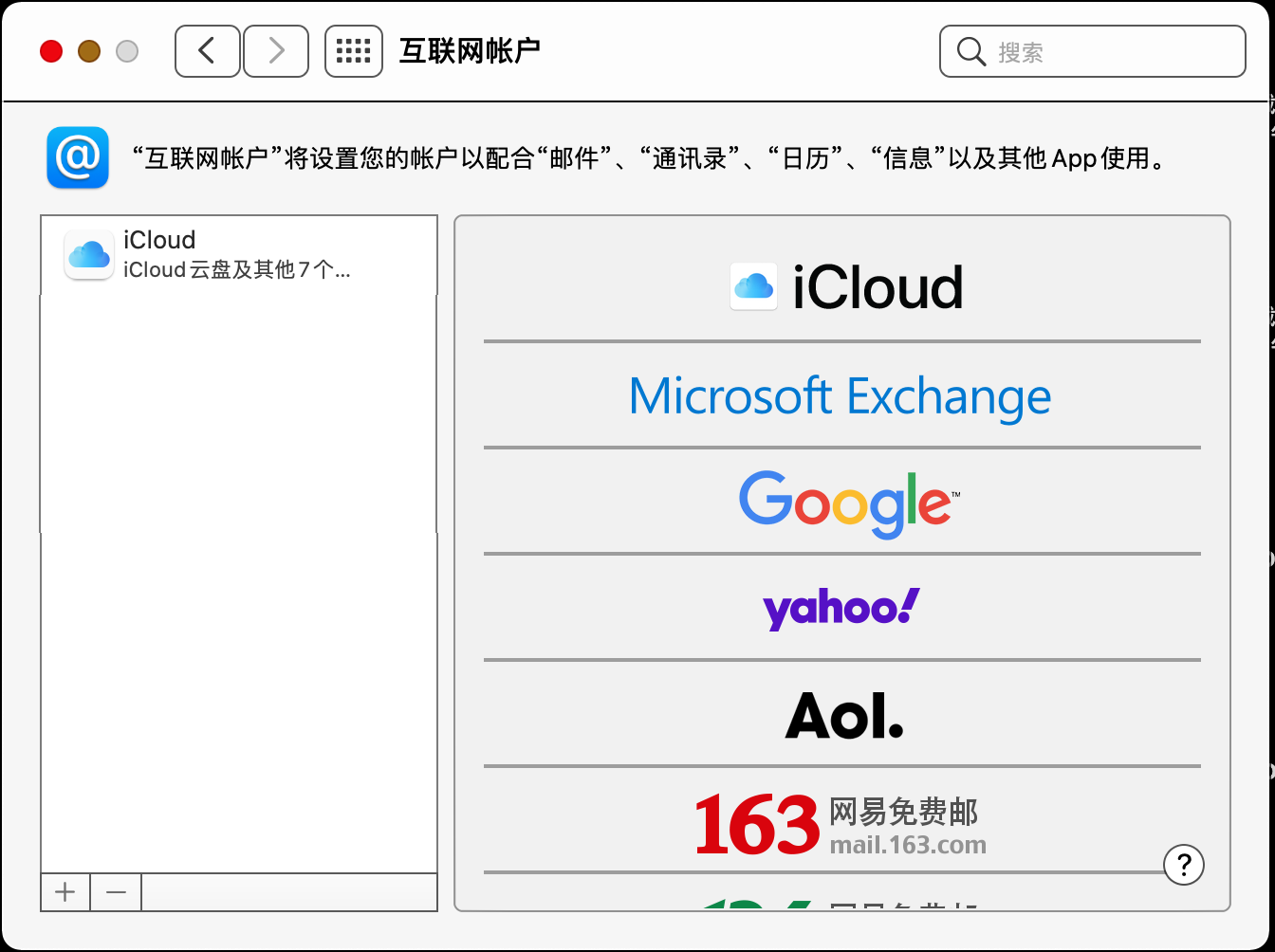
Task: Add account with the plus button
Action: (65, 892)
